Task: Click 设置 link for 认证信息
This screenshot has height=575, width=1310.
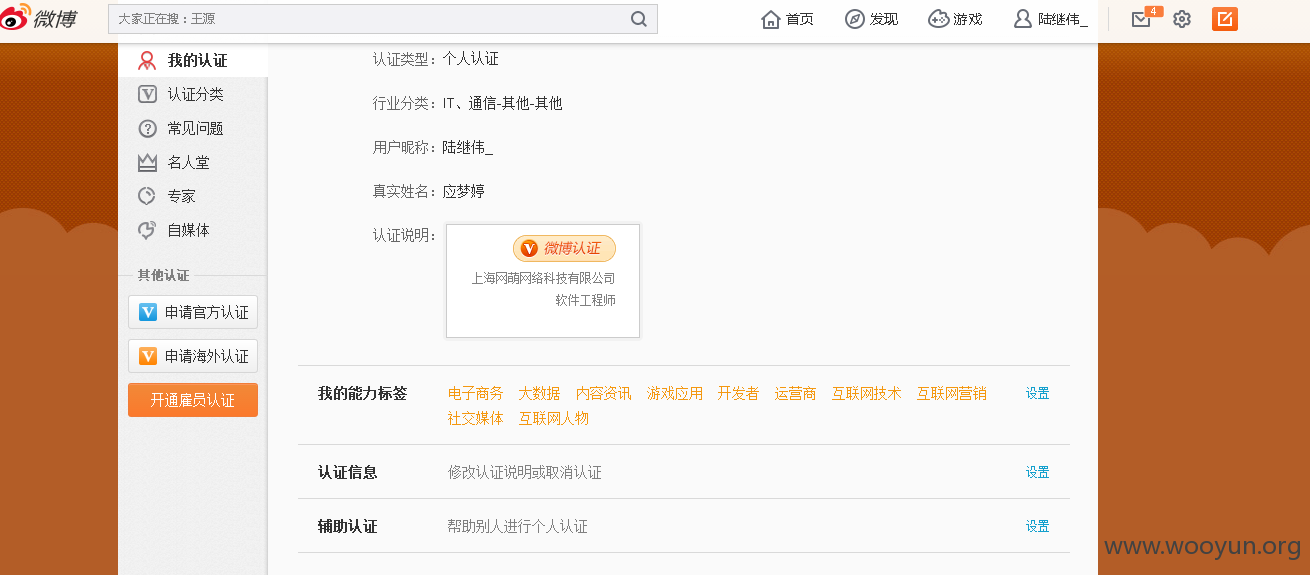Action: pyautogui.click(x=1037, y=472)
